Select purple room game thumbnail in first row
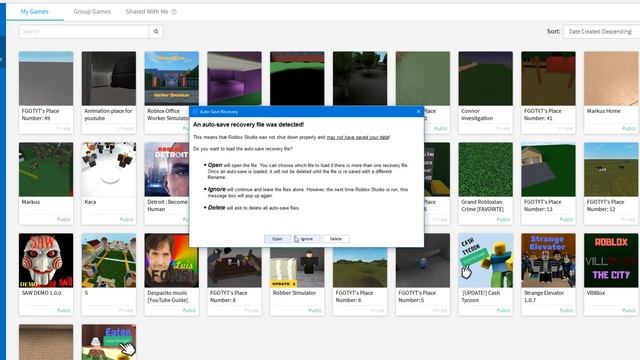The width and height of the screenshot is (640, 360). (x=235, y=78)
